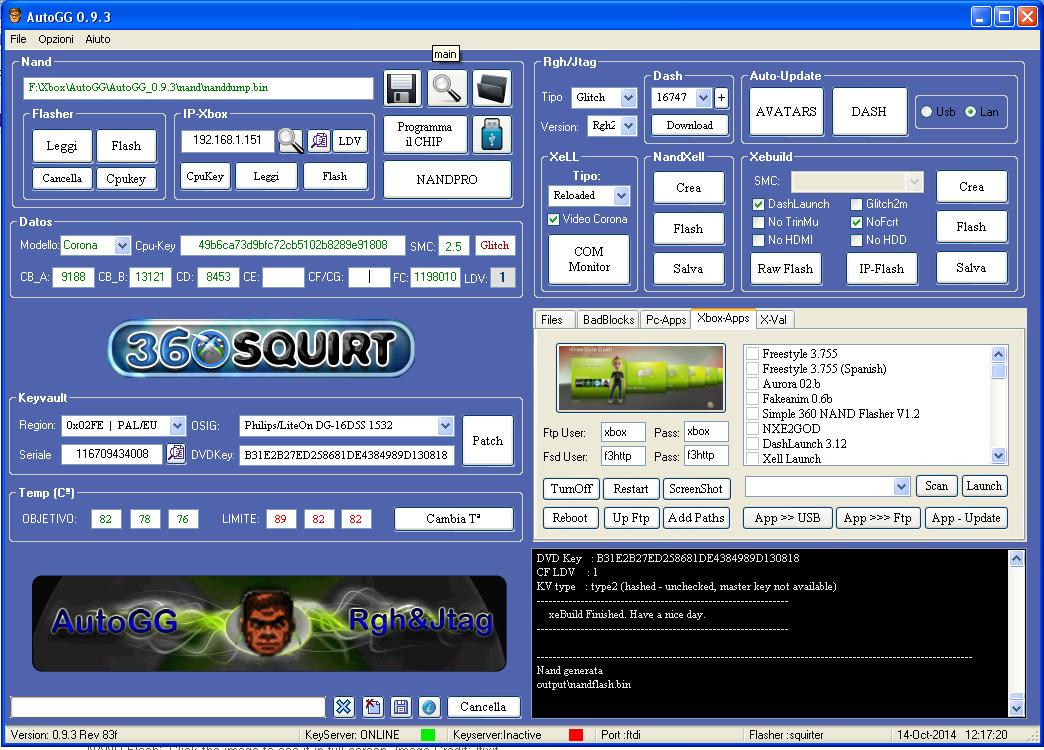Image resolution: width=1044 pixels, height=750 pixels.
Task: Click the 360 Squirt logo
Action: click(261, 348)
